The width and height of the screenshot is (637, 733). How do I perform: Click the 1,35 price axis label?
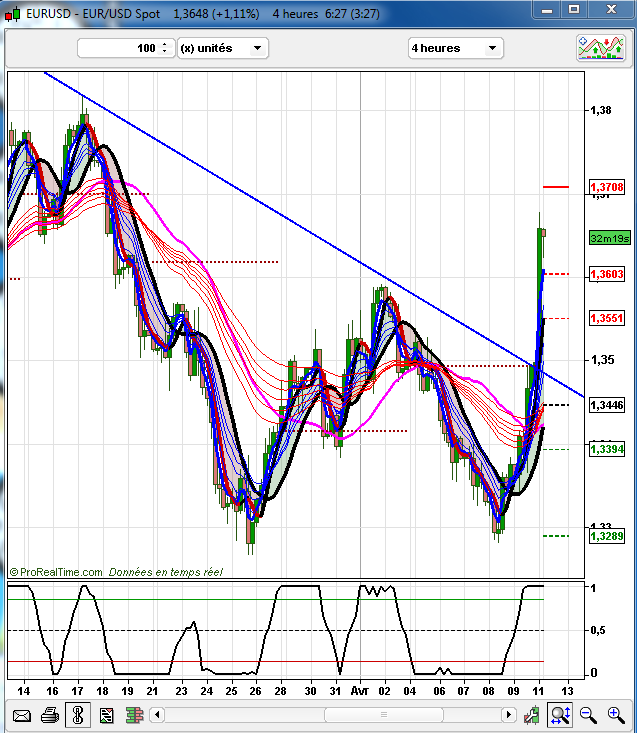coord(602,360)
